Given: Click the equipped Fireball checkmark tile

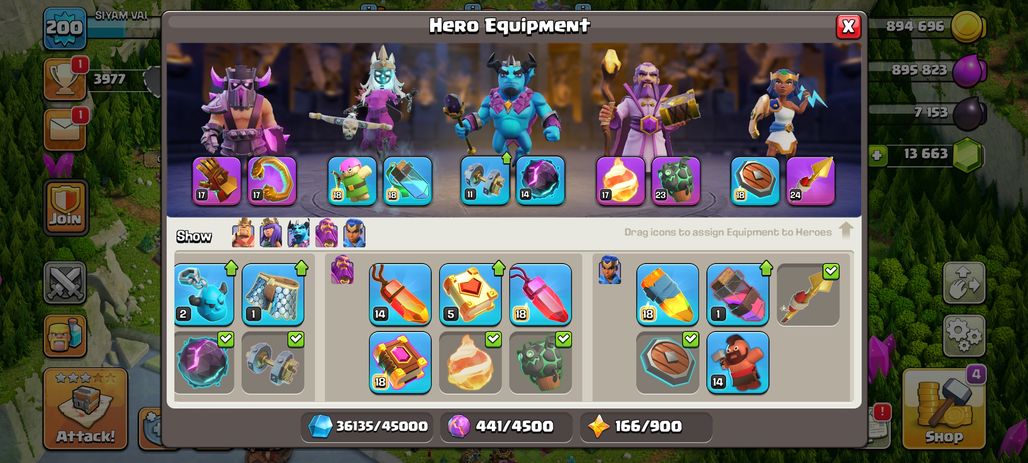Looking at the screenshot, I should tap(470, 363).
